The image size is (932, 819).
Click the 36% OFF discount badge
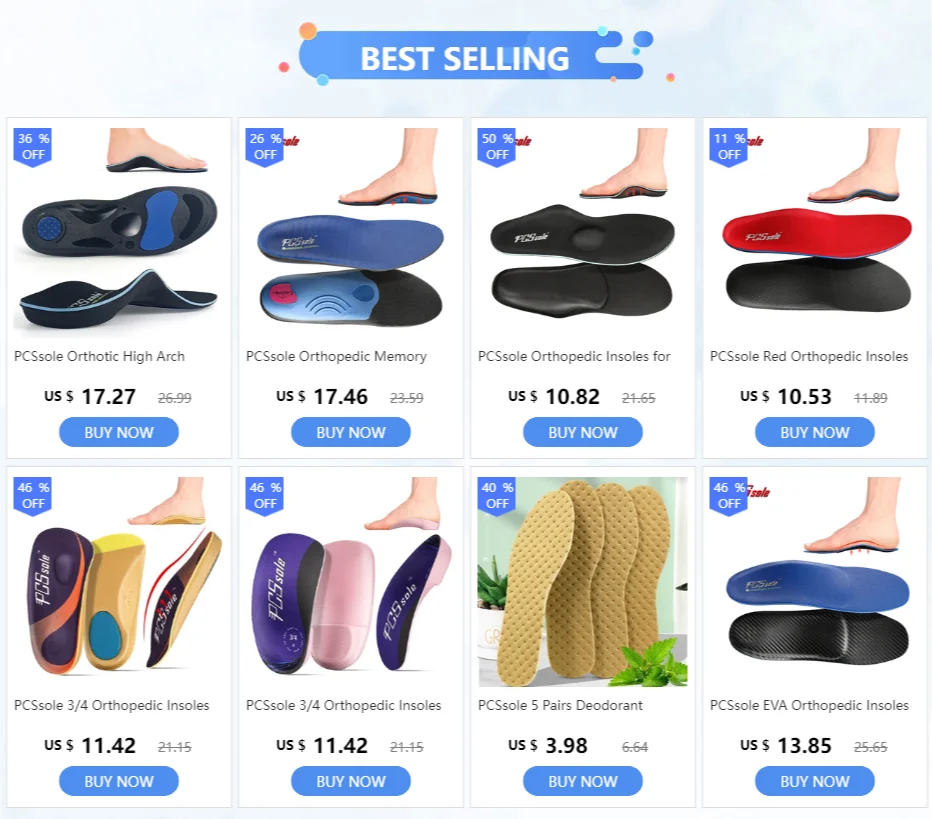tap(33, 147)
